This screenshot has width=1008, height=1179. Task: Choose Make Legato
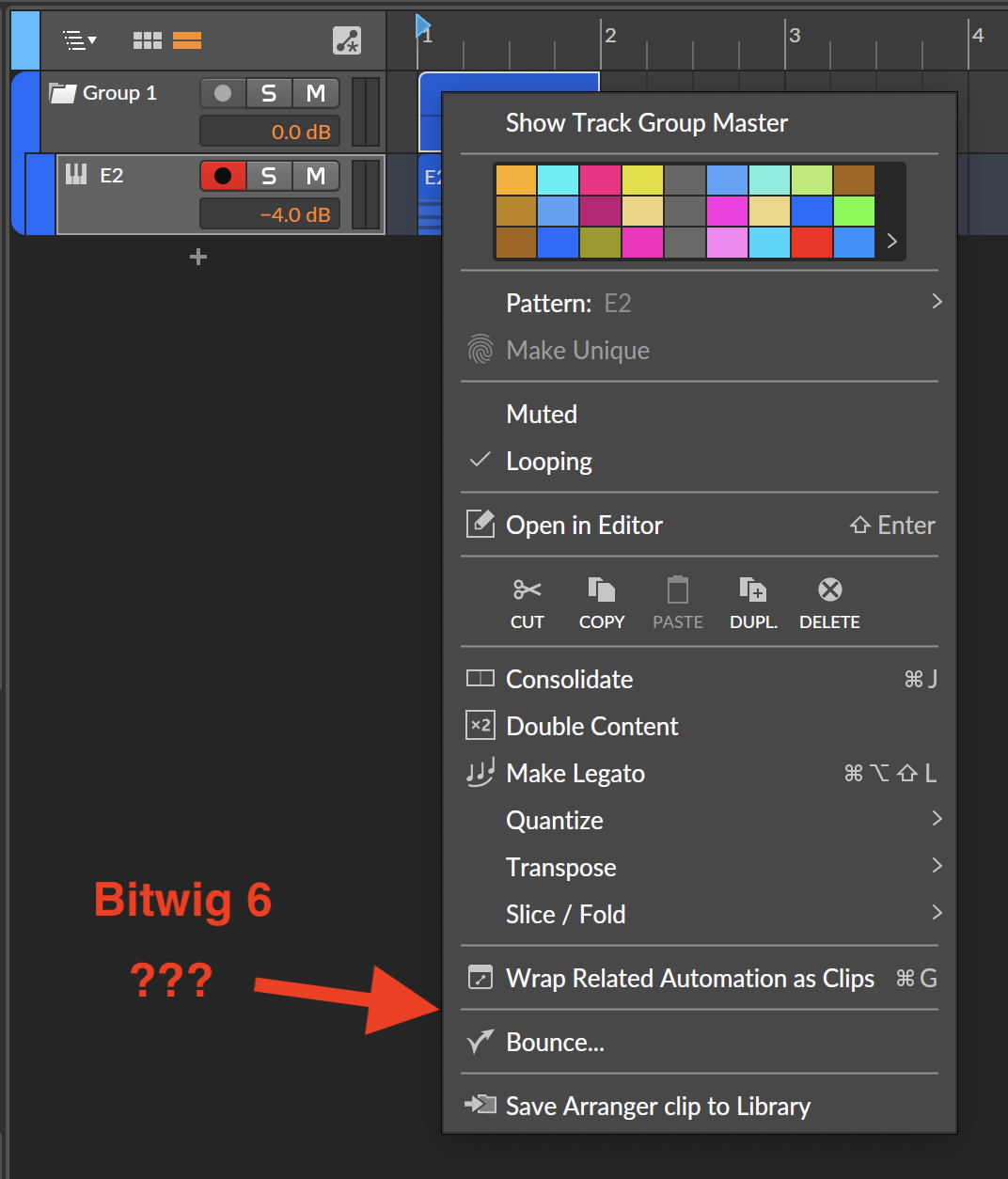pos(700,774)
